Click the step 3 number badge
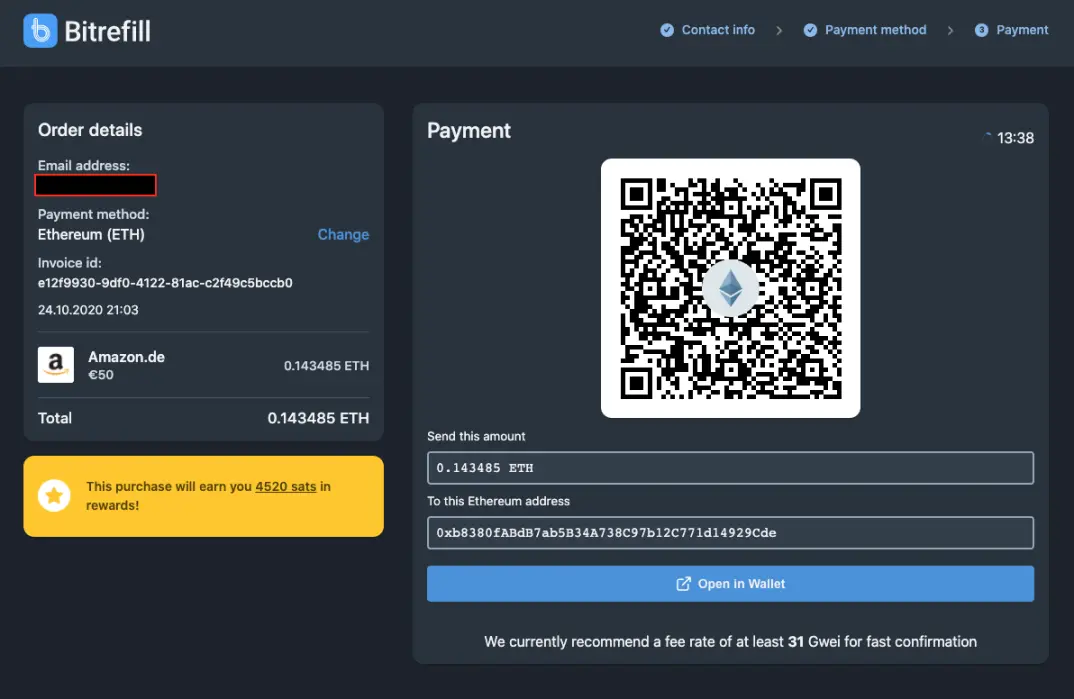1074x699 pixels. point(982,30)
